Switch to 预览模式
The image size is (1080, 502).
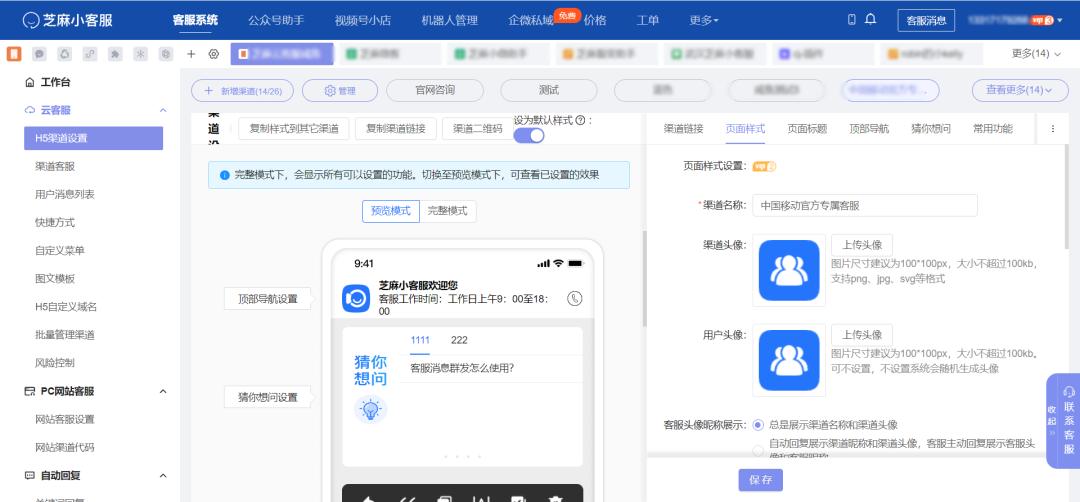pos(391,211)
